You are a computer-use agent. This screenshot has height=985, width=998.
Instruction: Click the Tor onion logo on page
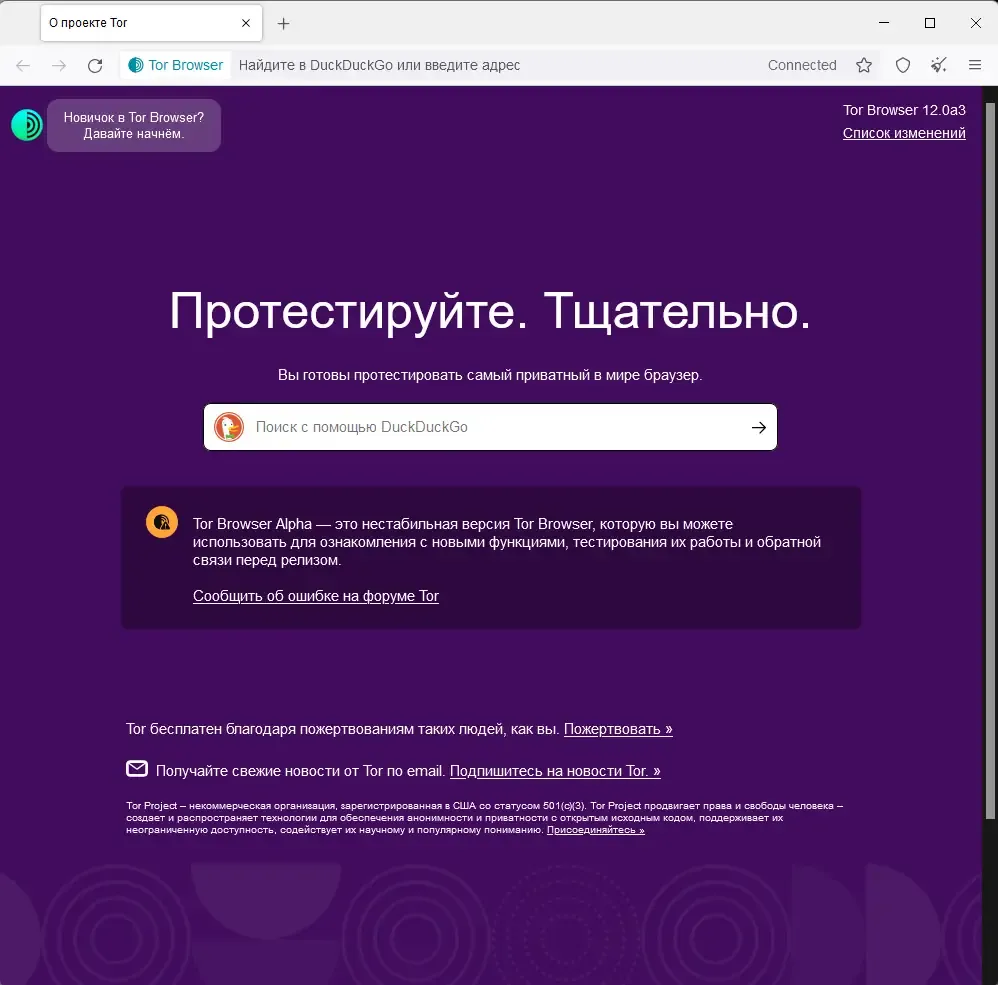(27, 125)
